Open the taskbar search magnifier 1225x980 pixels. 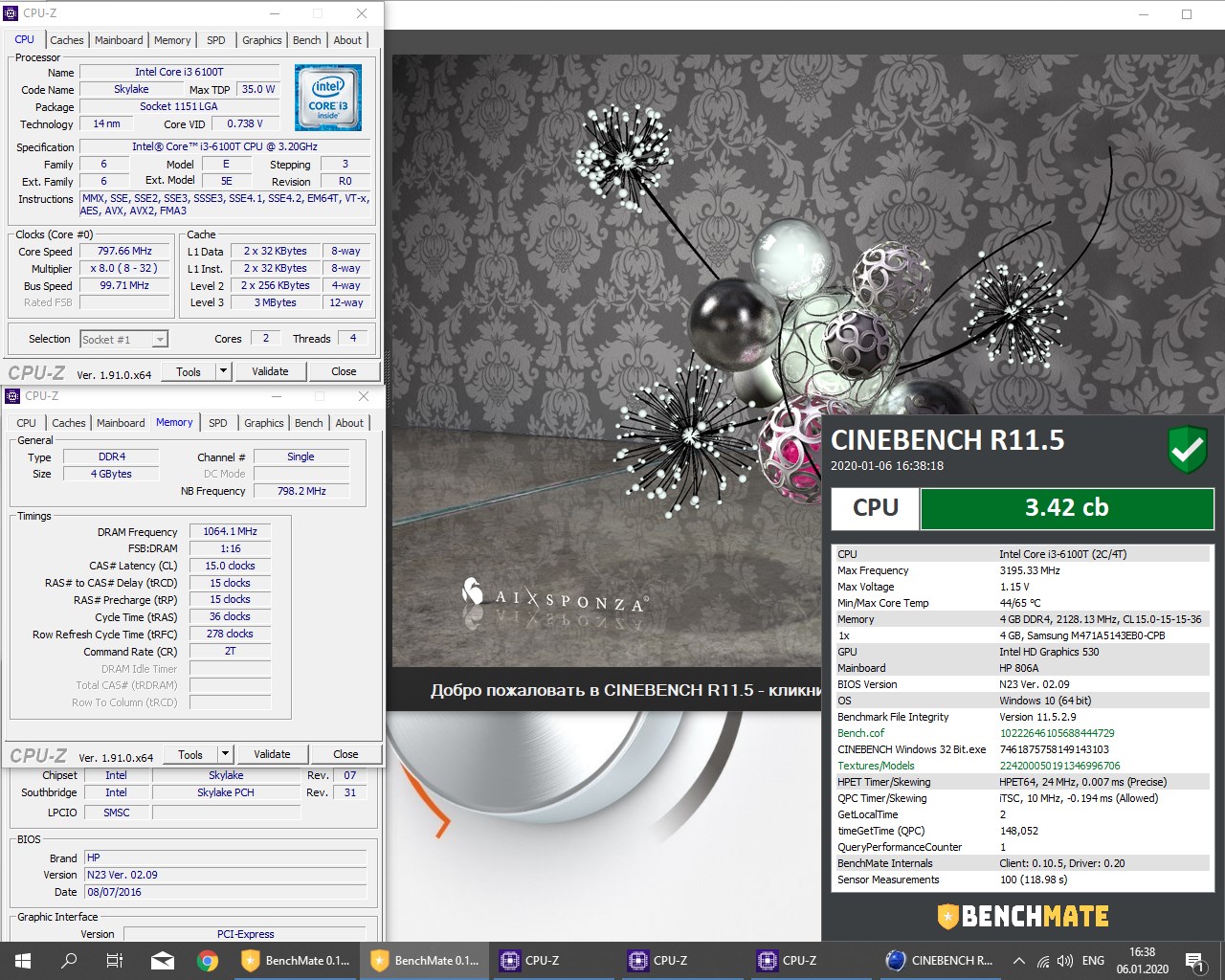coord(69,960)
